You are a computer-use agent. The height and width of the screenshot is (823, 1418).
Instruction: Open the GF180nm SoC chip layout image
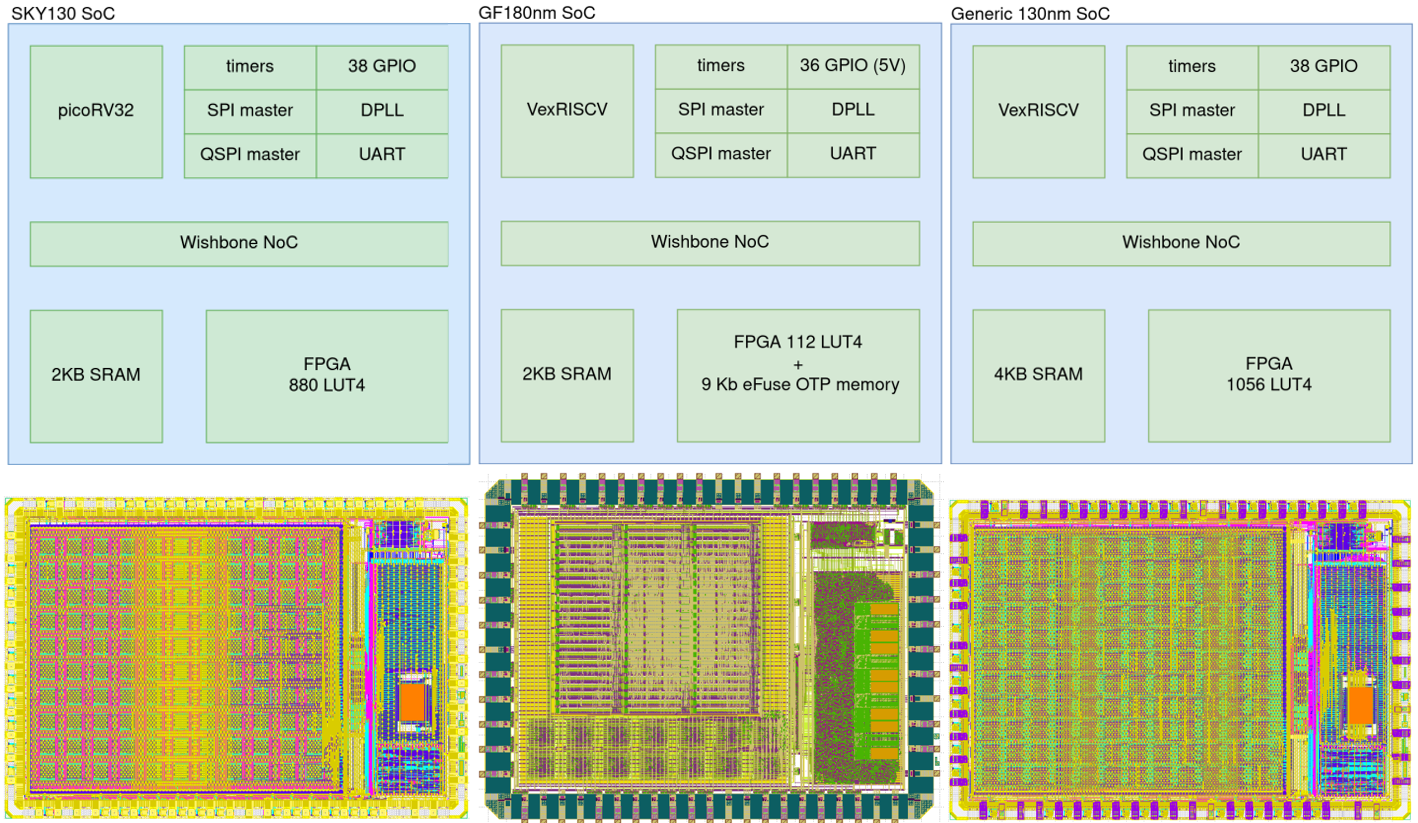710,646
